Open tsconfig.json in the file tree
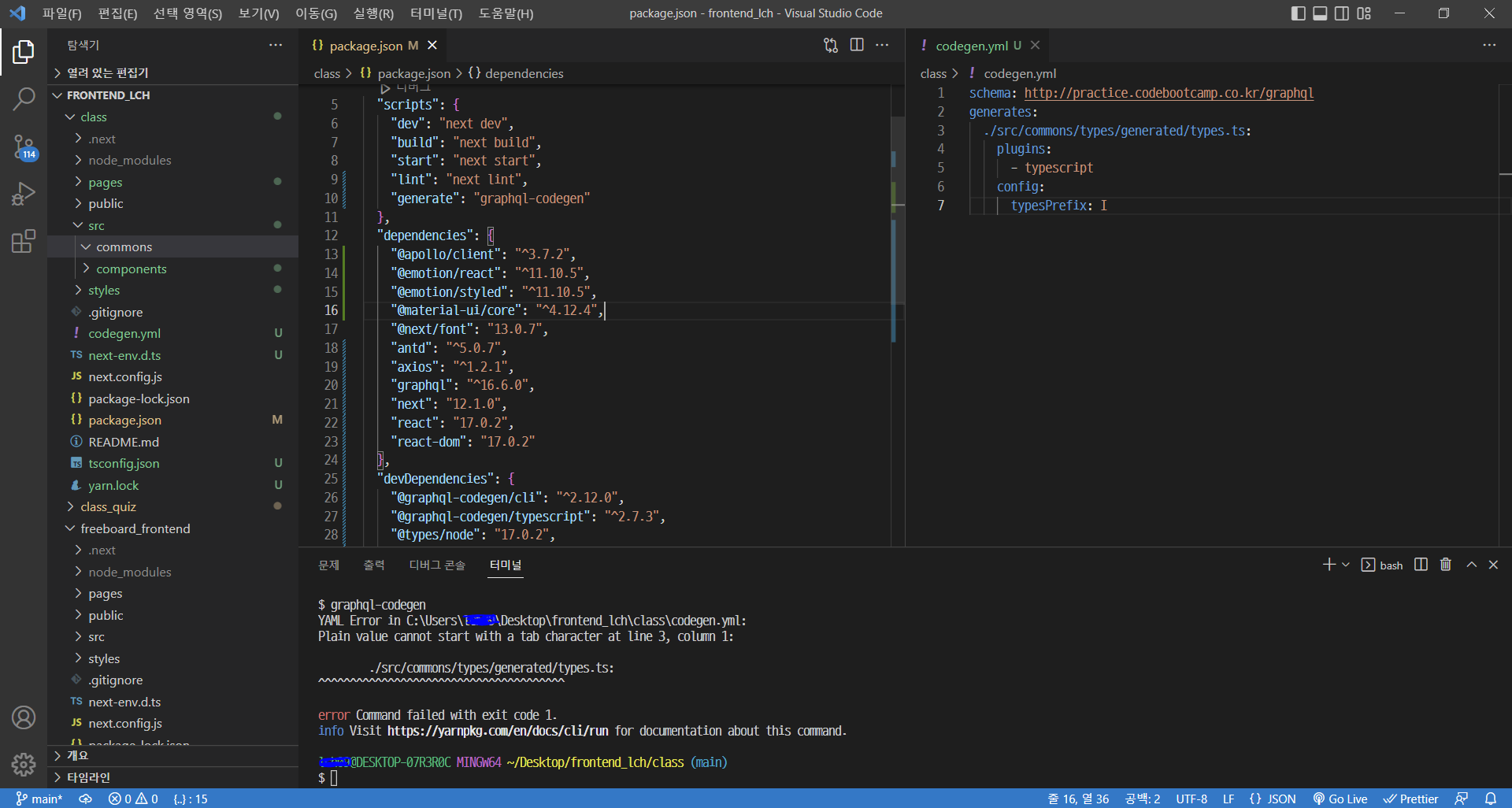 click(173, 463)
